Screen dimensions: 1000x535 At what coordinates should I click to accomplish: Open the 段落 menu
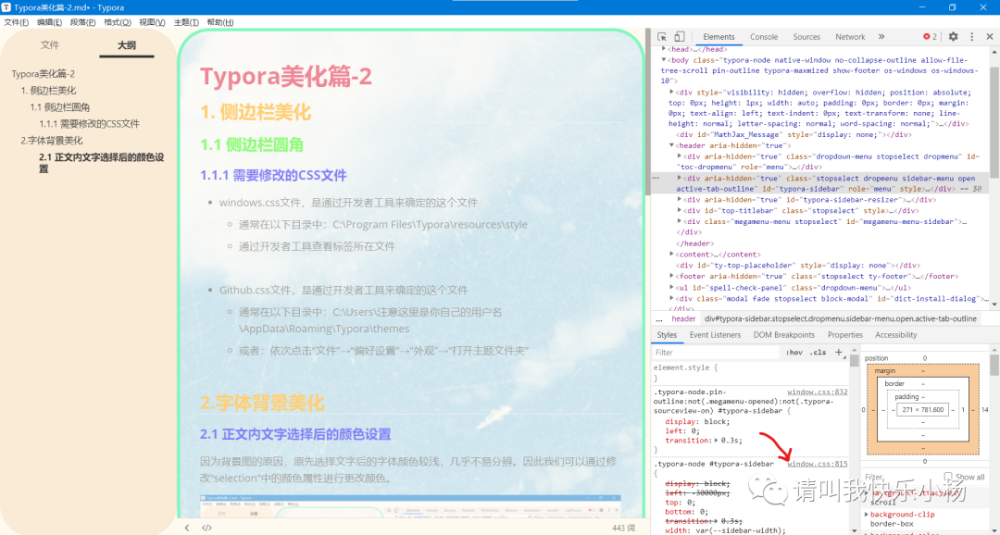tap(83, 22)
